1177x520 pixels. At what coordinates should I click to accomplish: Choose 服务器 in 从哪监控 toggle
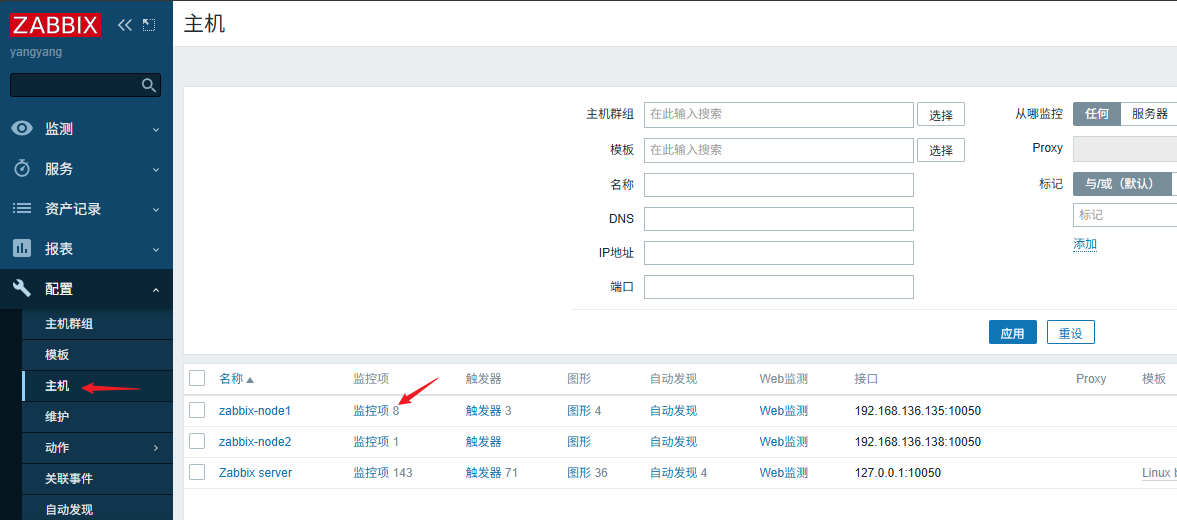(x=1149, y=114)
